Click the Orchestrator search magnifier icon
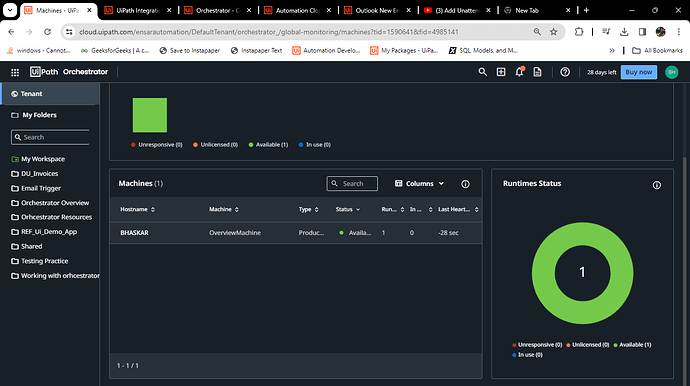The width and height of the screenshot is (690, 386). pos(483,72)
